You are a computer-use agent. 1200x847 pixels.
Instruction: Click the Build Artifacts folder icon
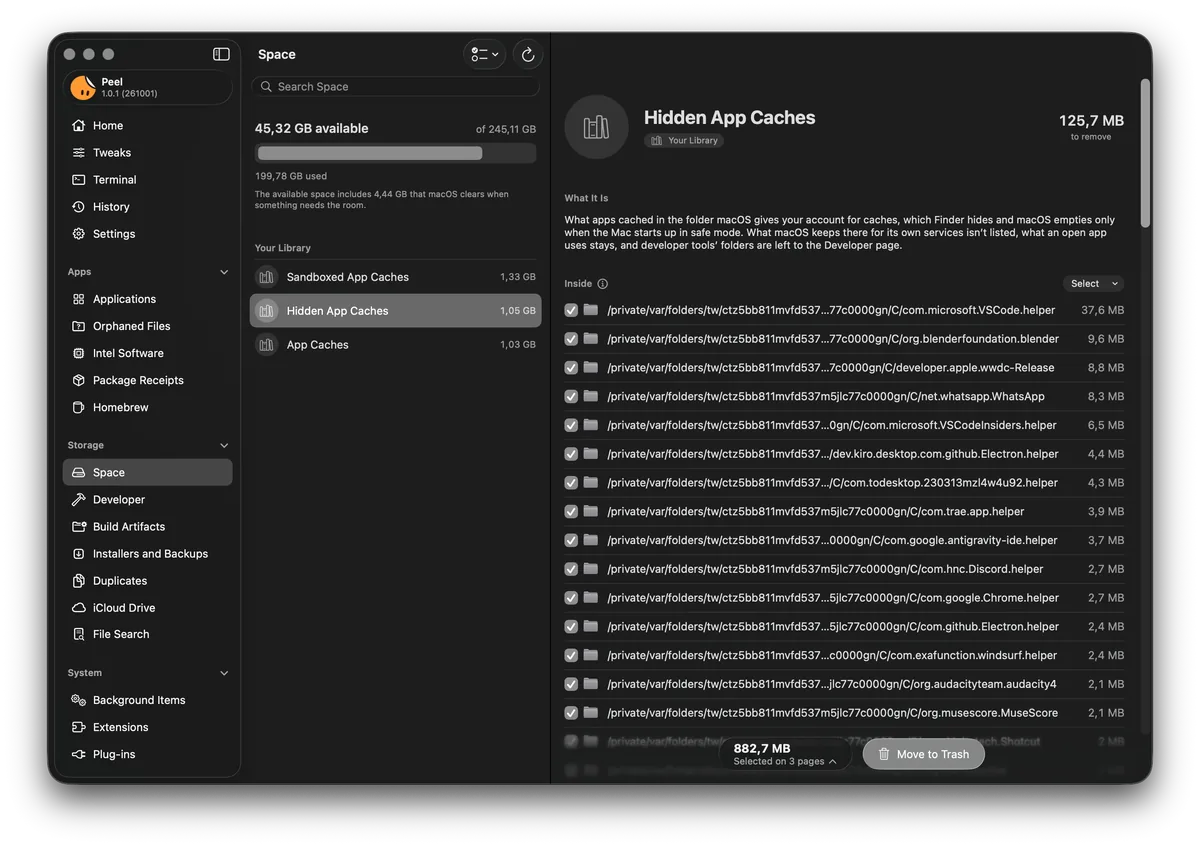pos(79,526)
